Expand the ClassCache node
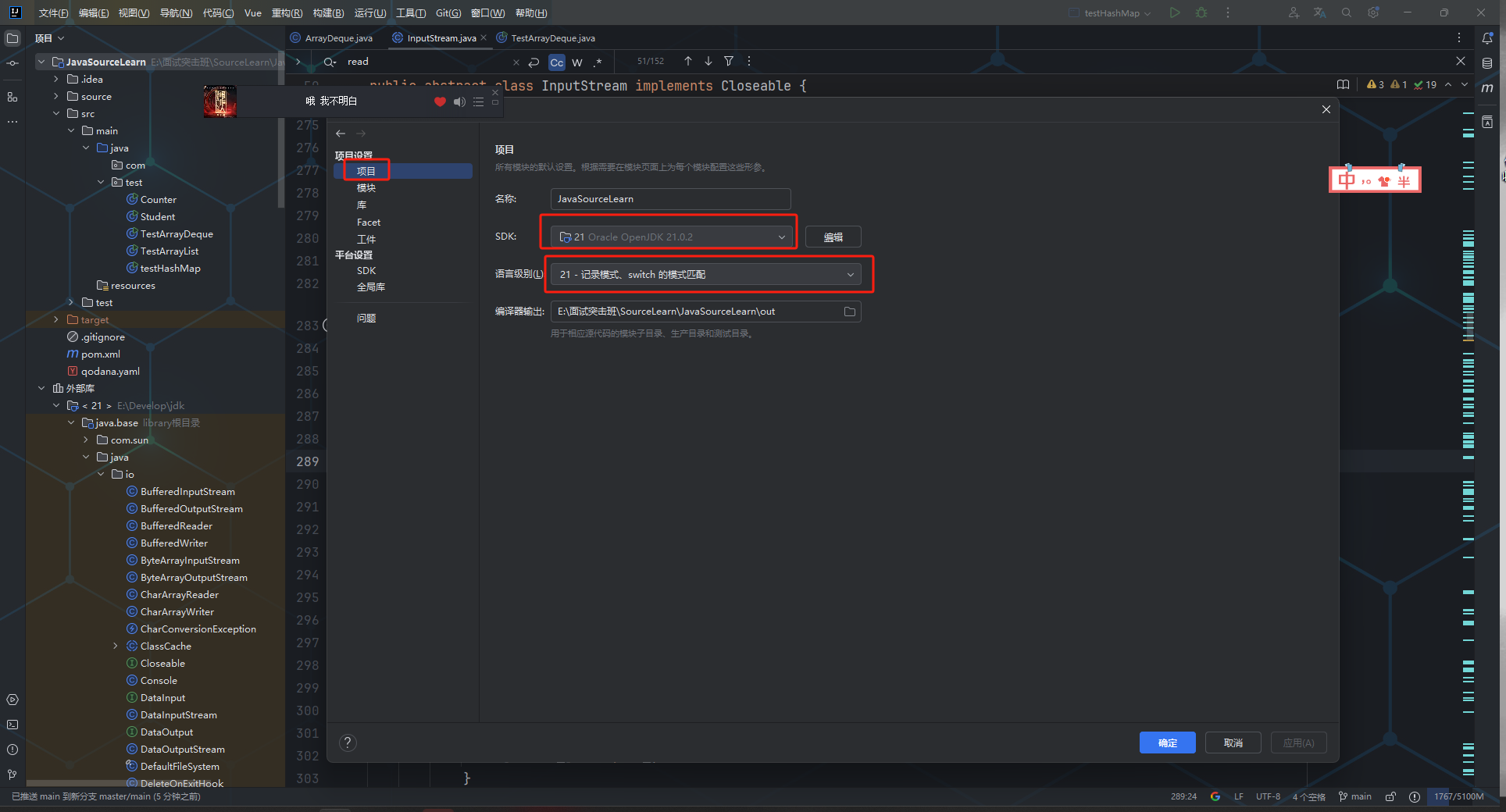Screen dimensions: 1506x812 [115, 646]
